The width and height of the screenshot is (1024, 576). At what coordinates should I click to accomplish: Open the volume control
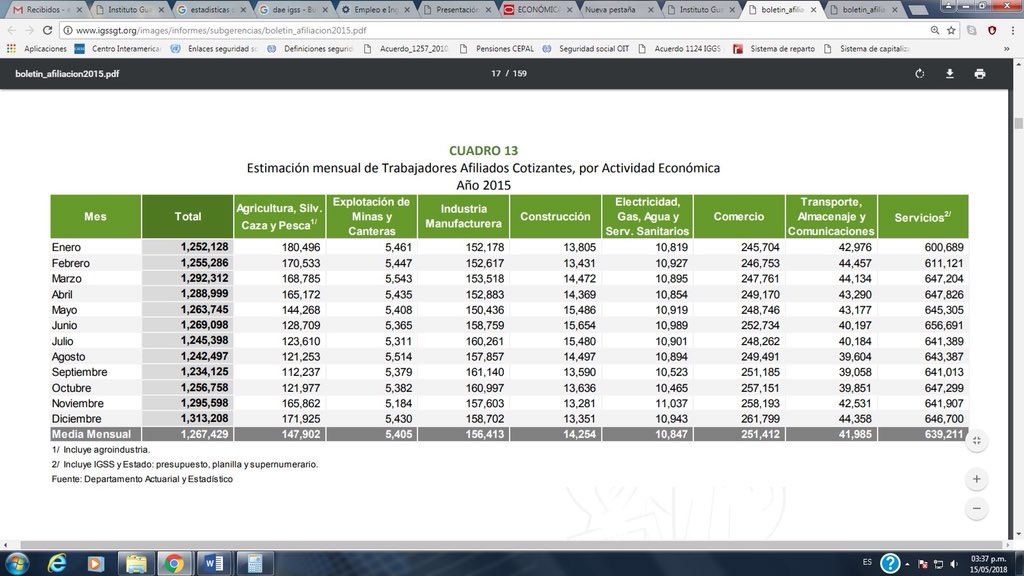click(954, 563)
